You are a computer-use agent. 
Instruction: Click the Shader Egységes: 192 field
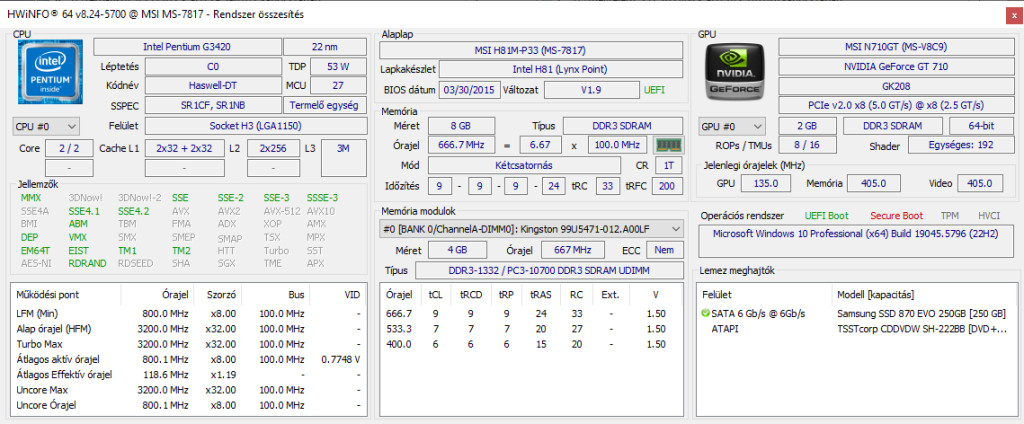(x=961, y=146)
